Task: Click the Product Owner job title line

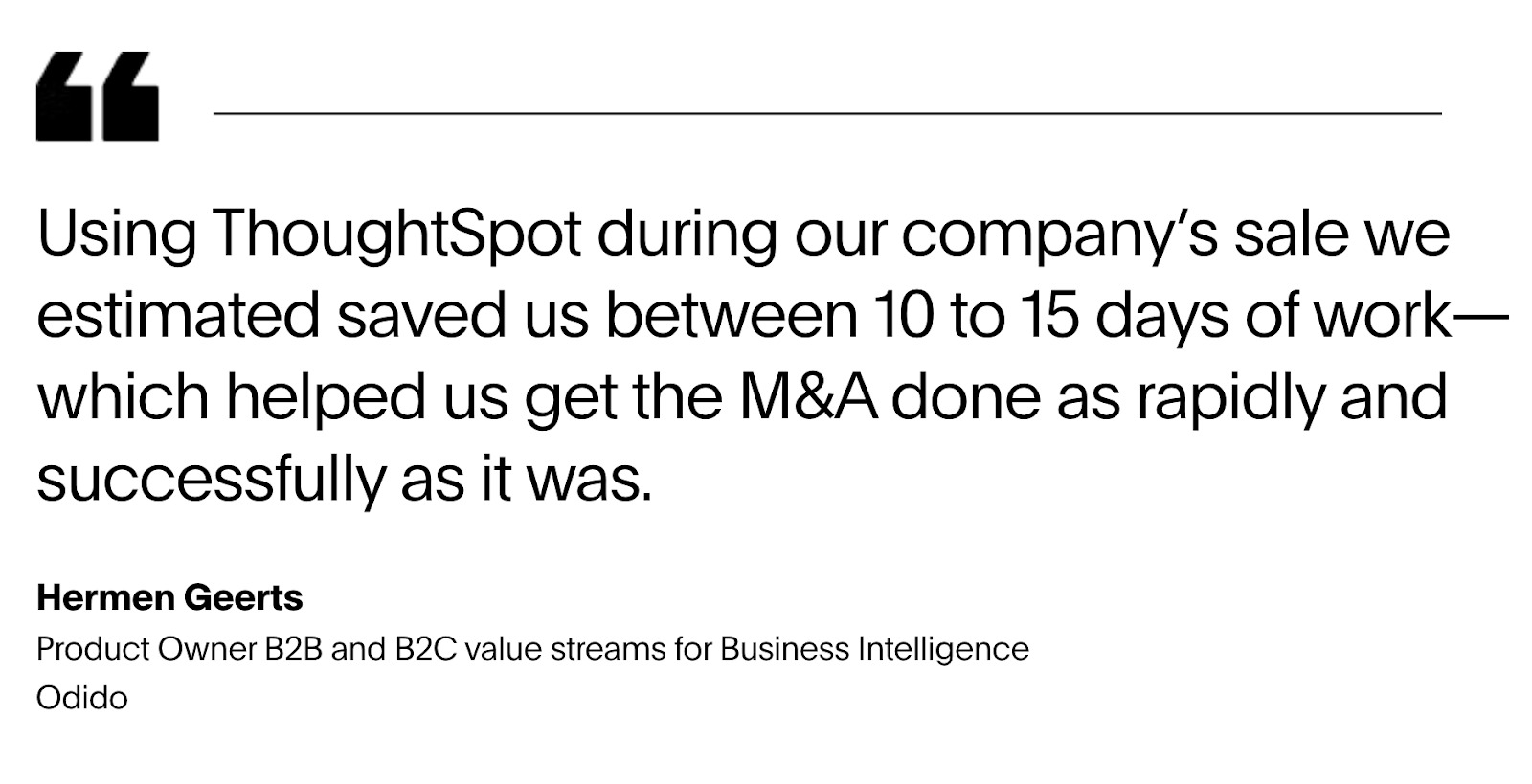Action: point(532,649)
